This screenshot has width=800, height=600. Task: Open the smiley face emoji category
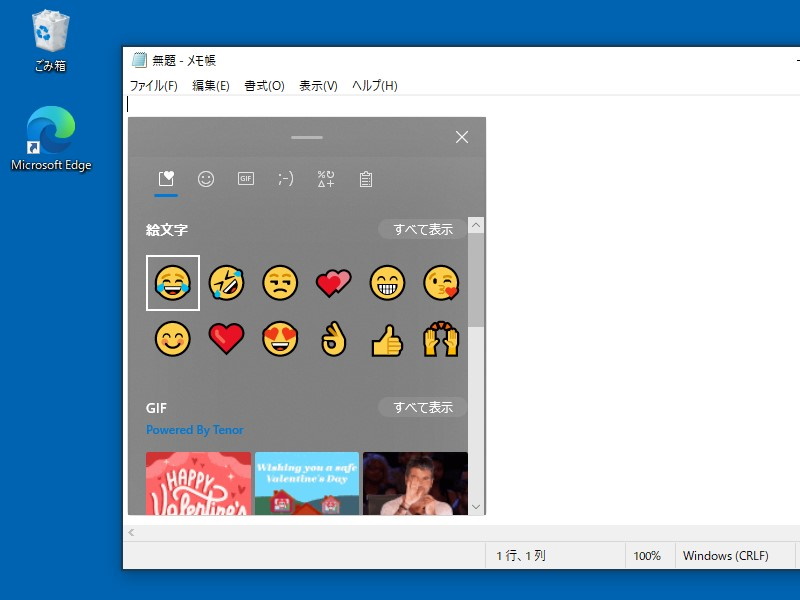[206, 178]
